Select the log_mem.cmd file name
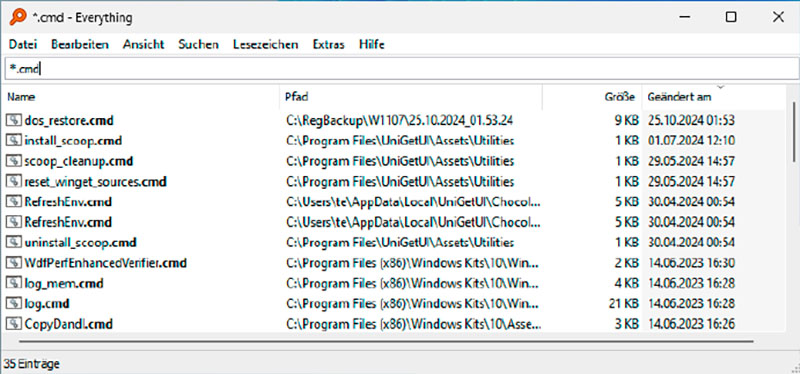The image size is (800, 374). [64, 283]
